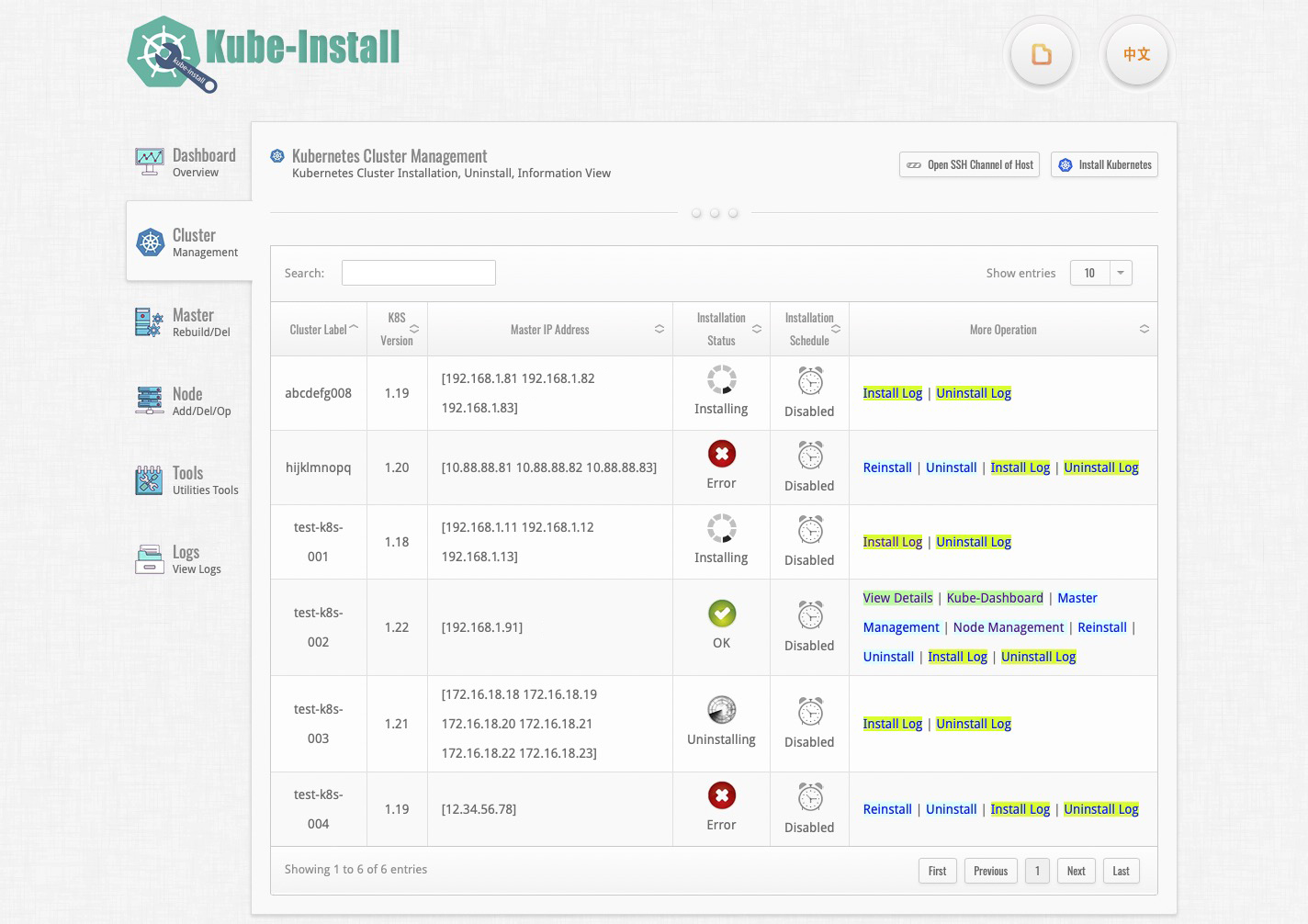Open Install Log for hijklmnopq
1308x924 pixels.
pos(1020,468)
